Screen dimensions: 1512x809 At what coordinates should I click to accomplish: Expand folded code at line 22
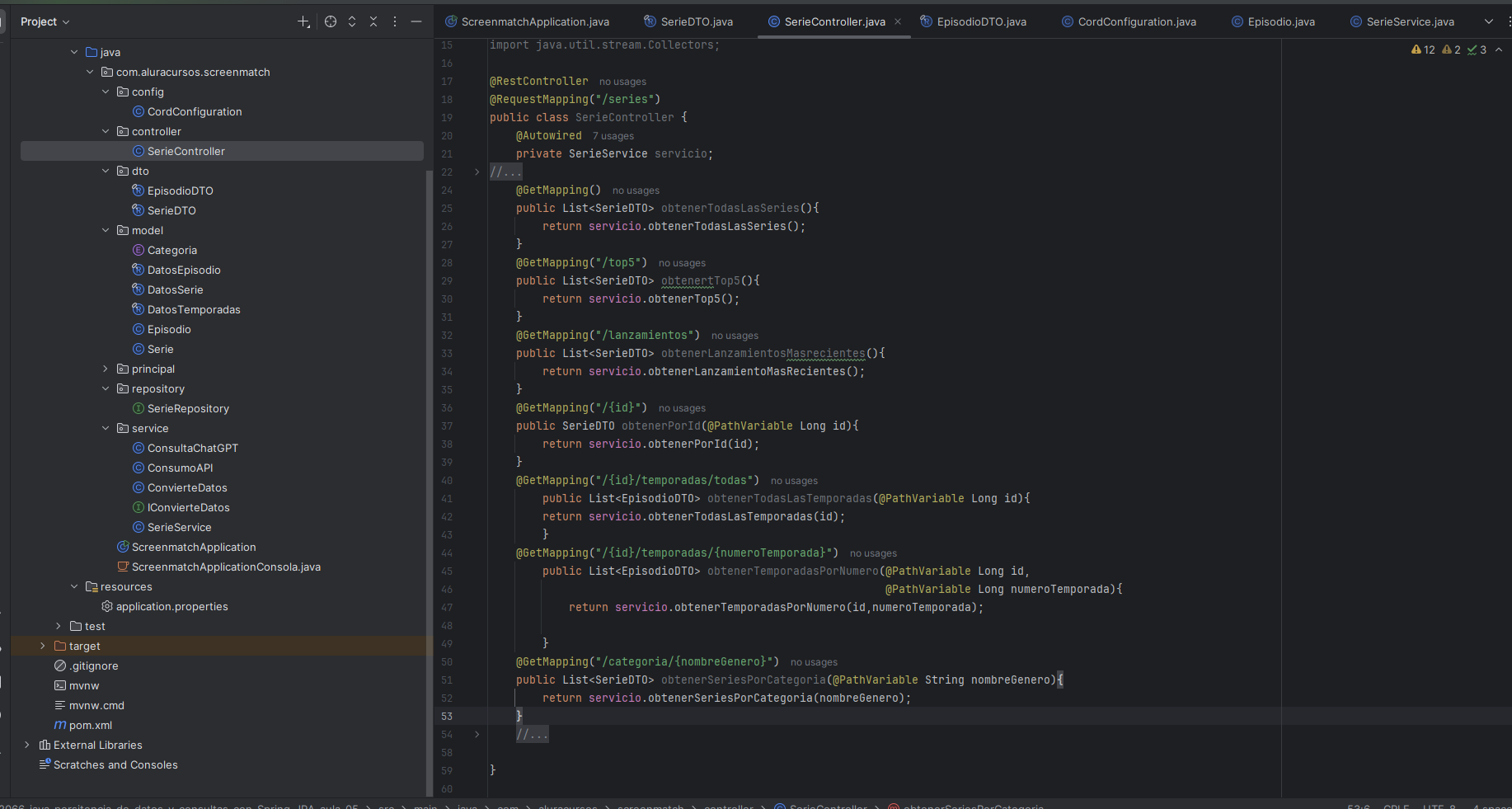click(477, 172)
